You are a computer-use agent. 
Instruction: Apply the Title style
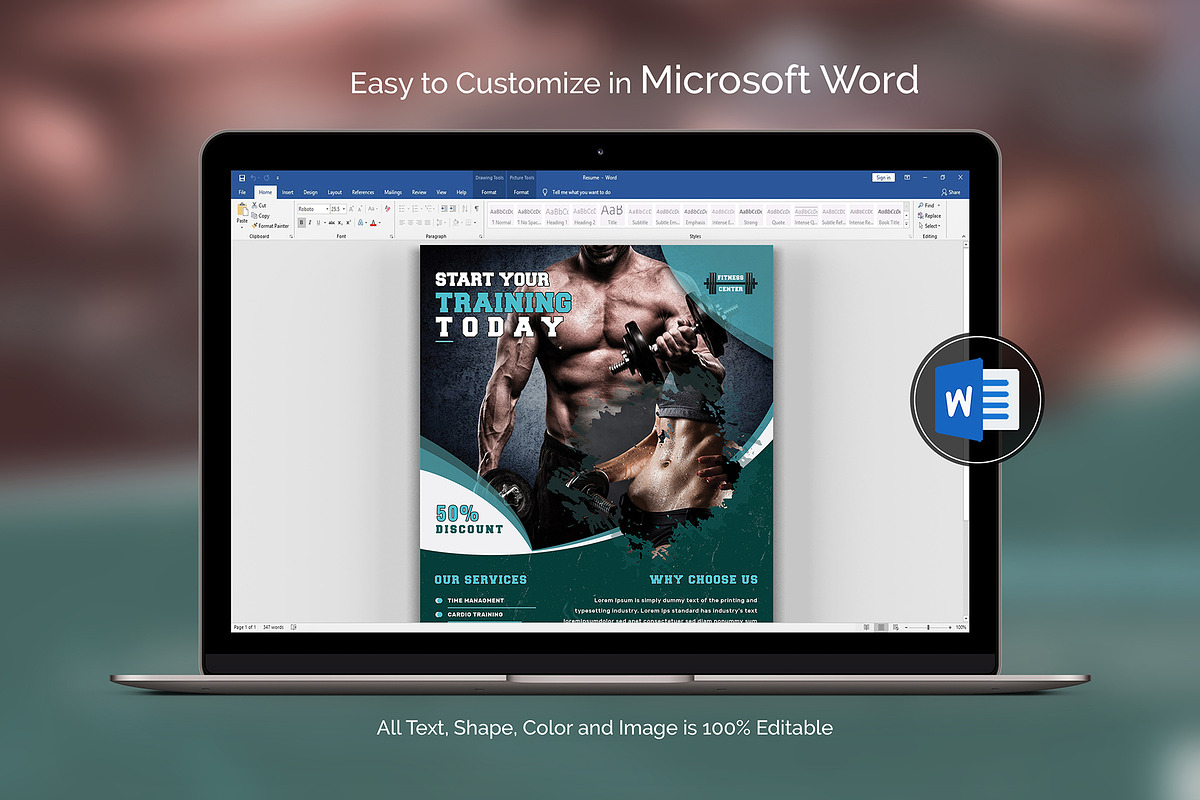(x=612, y=216)
